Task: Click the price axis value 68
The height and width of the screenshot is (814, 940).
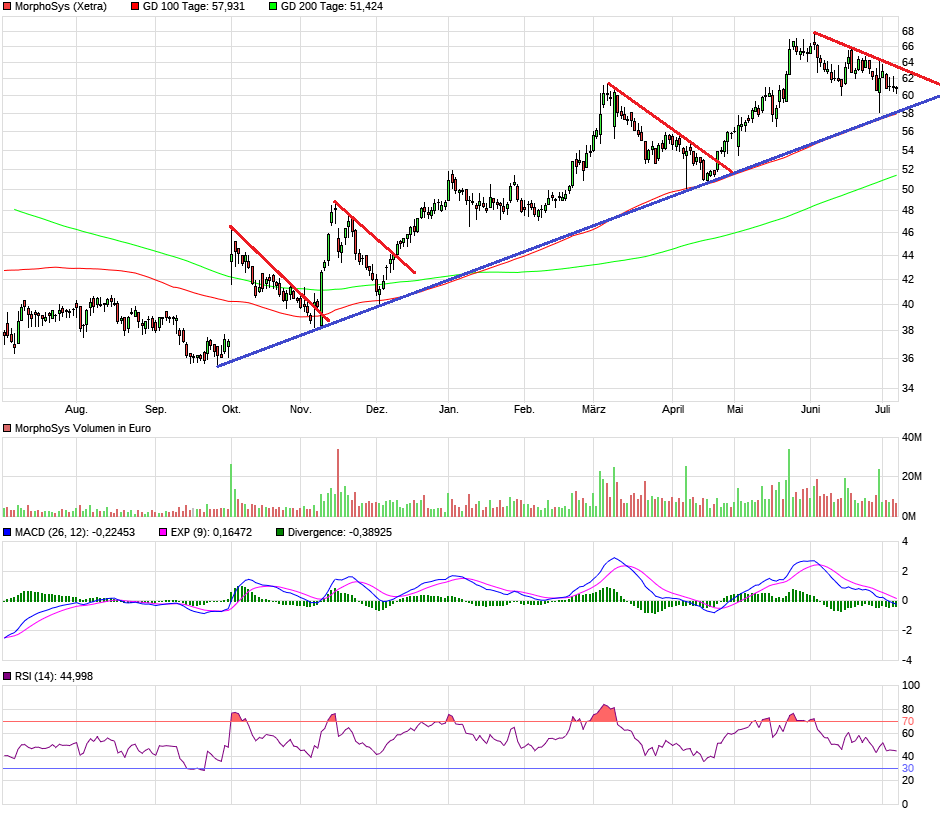Action: [x=908, y=31]
